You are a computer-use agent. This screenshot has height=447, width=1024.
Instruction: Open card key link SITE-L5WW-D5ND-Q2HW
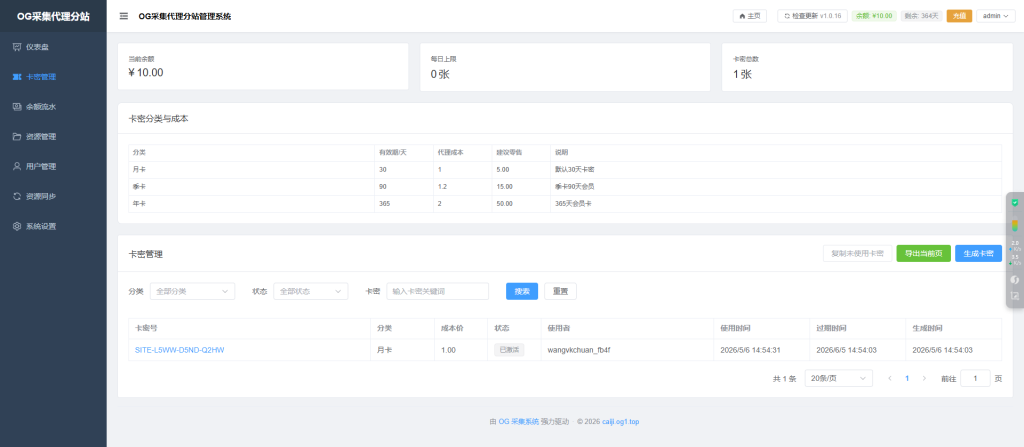[180, 350]
